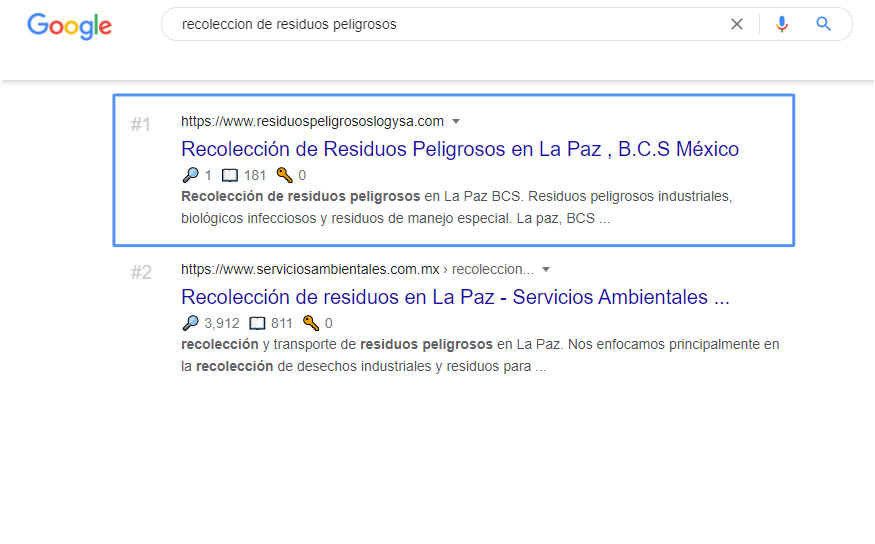Clear the search query with the X icon
Screen dimensions: 875x544
tap(737, 24)
